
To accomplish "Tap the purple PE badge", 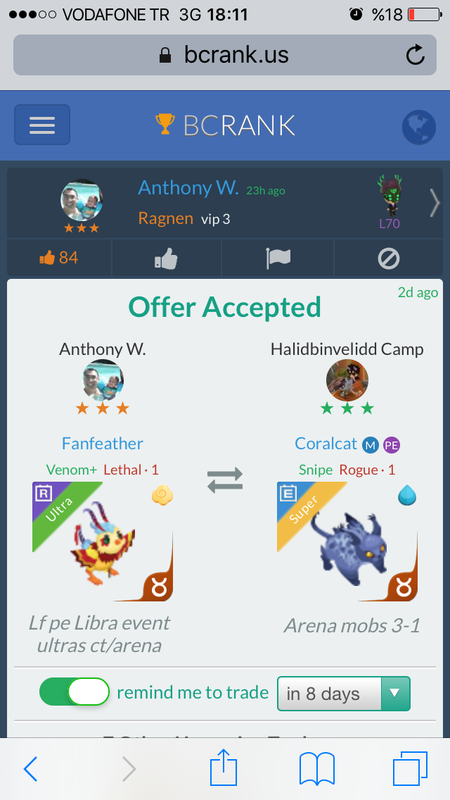I will 391,445.
